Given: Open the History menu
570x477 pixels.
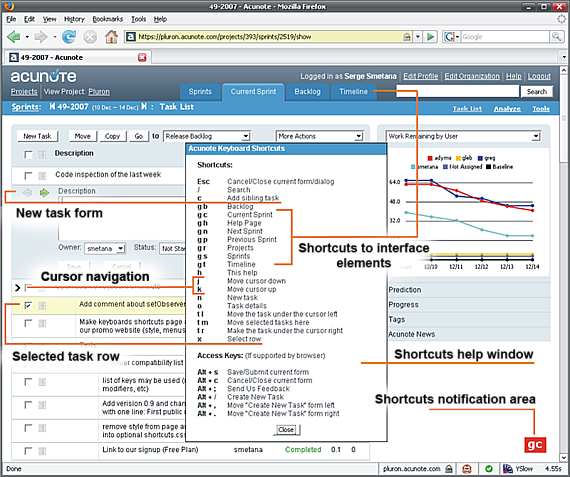Looking at the screenshot, I should tap(74, 19).
